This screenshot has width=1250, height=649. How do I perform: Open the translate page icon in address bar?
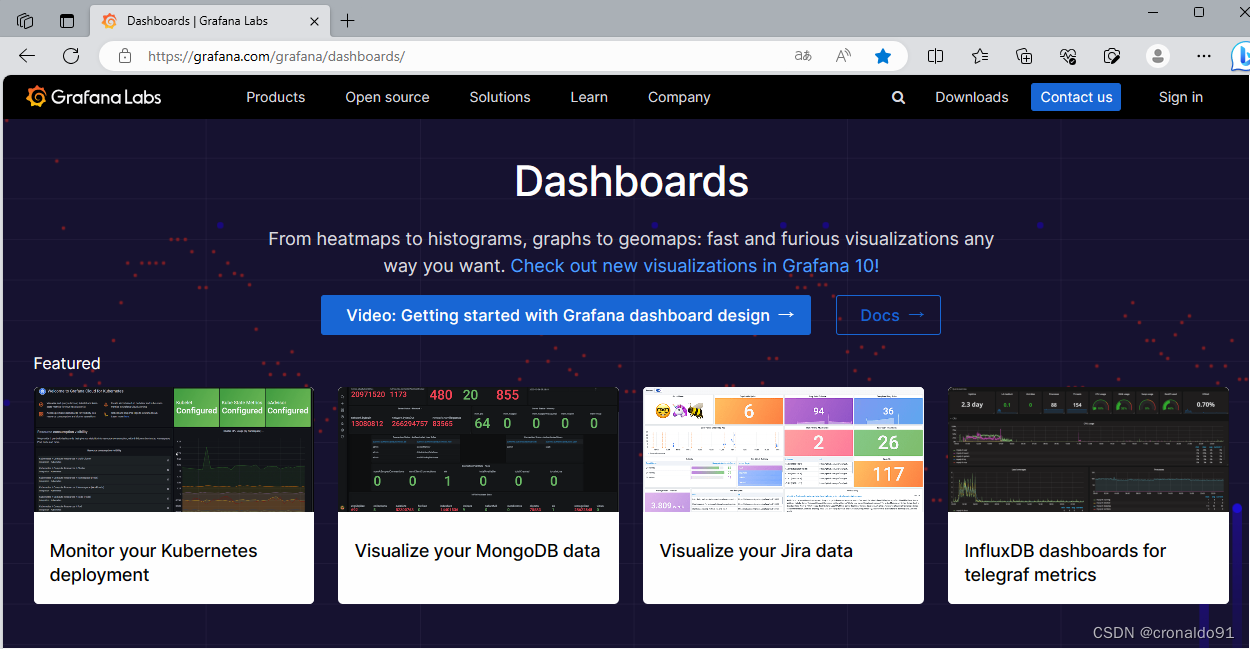tap(803, 56)
